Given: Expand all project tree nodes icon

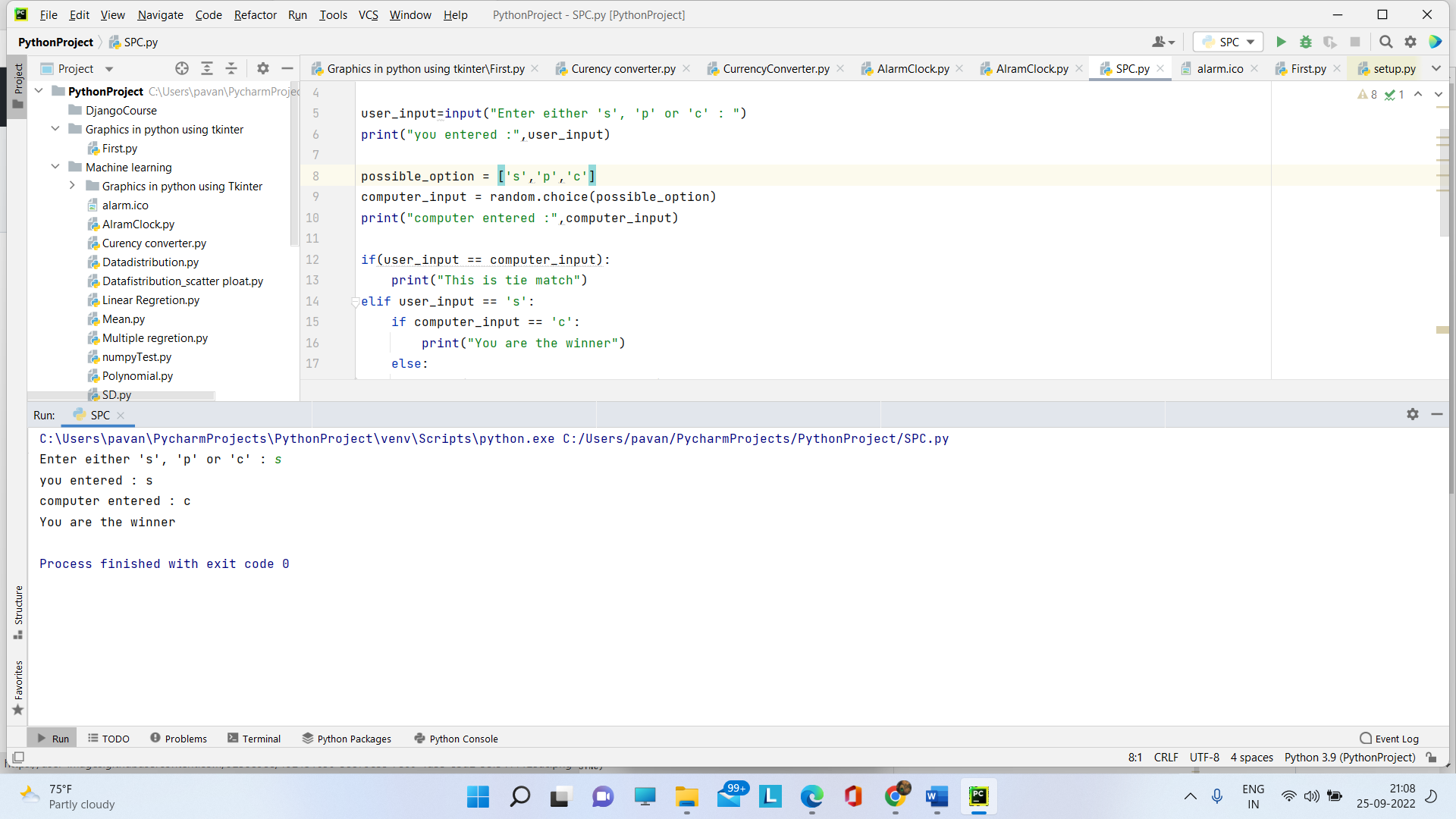Looking at the screenshot, I should coord(206,68).
